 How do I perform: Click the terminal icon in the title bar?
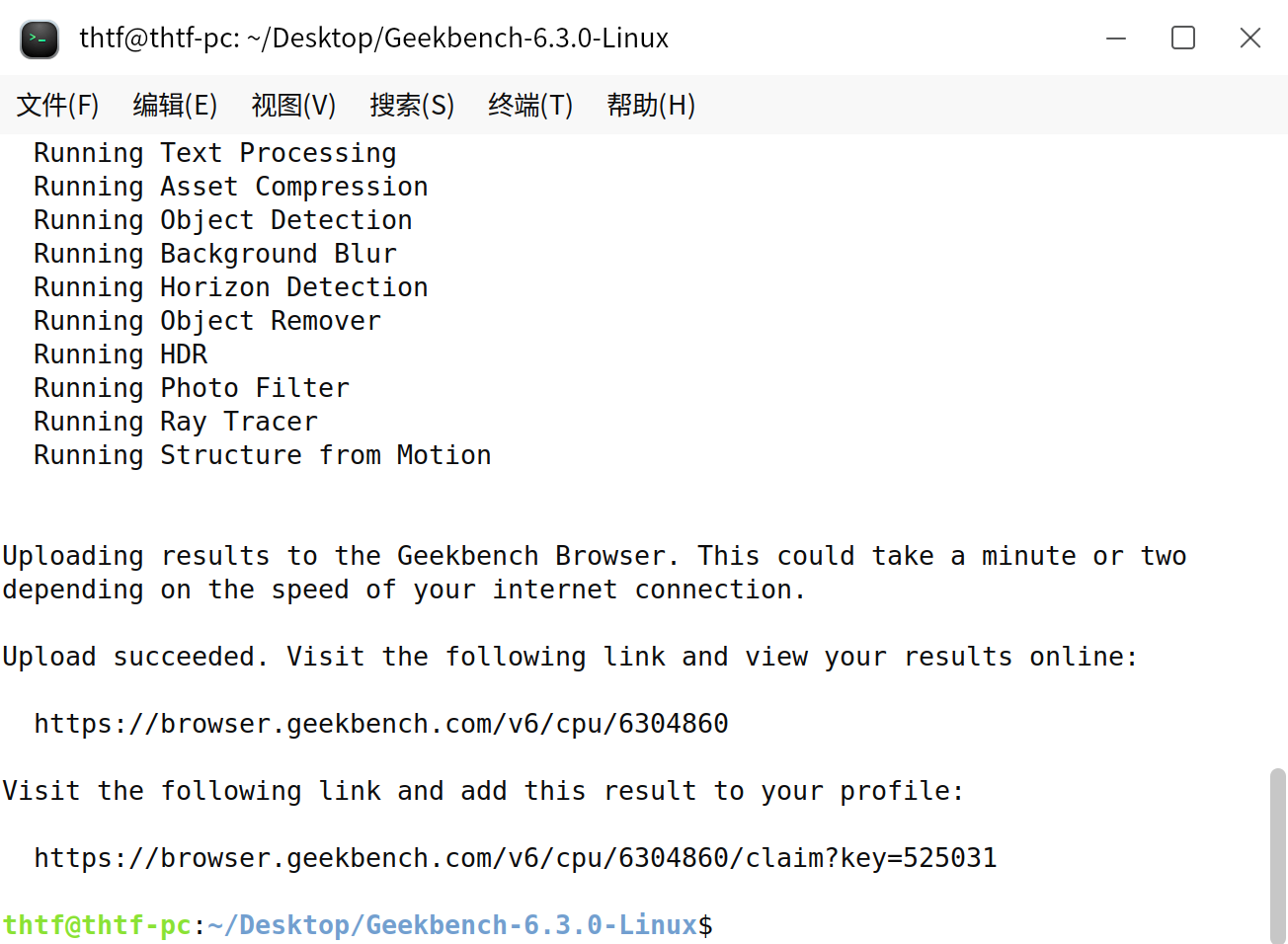coord(40,39)
